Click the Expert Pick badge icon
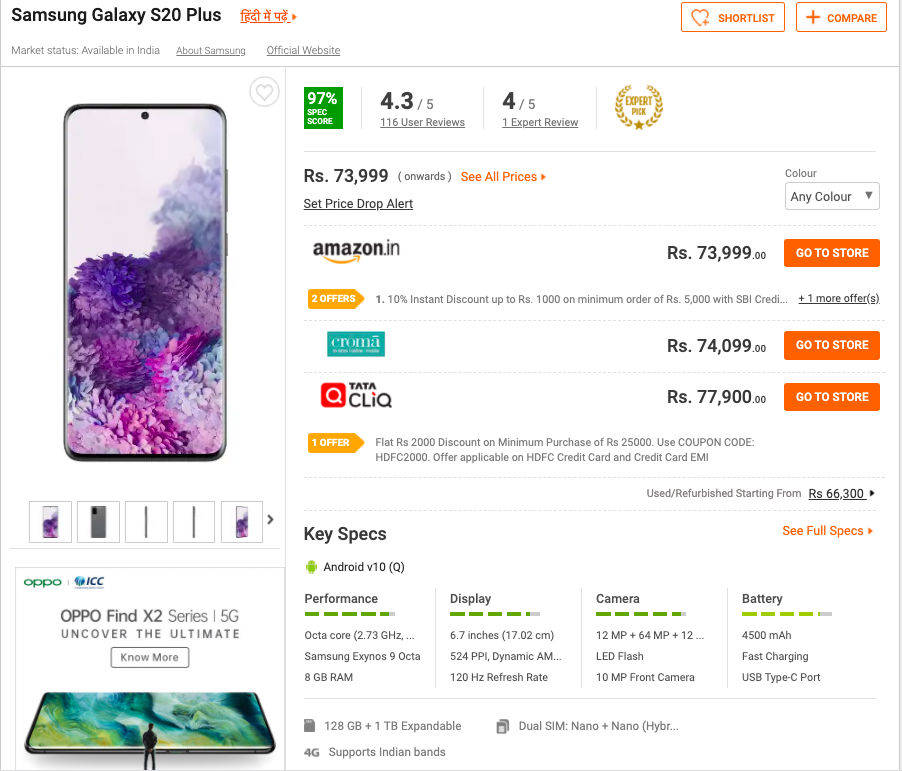 639,106
